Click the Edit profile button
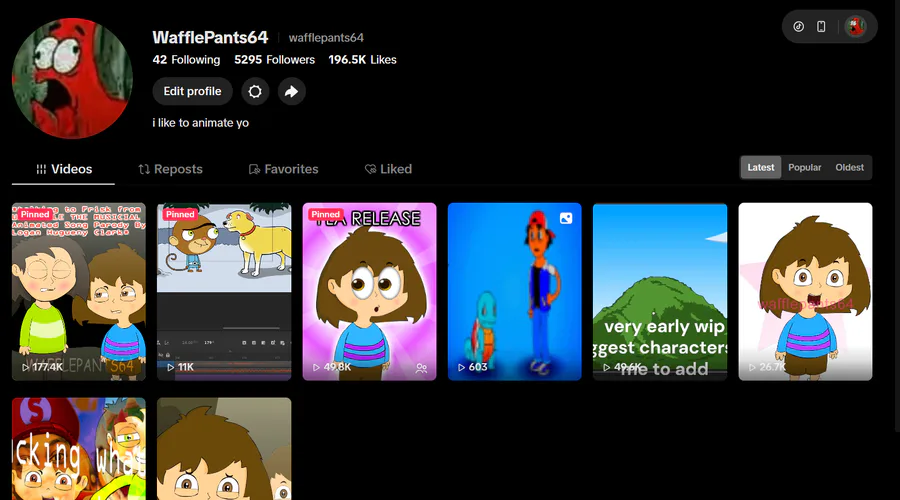 [x=192, y=91]
